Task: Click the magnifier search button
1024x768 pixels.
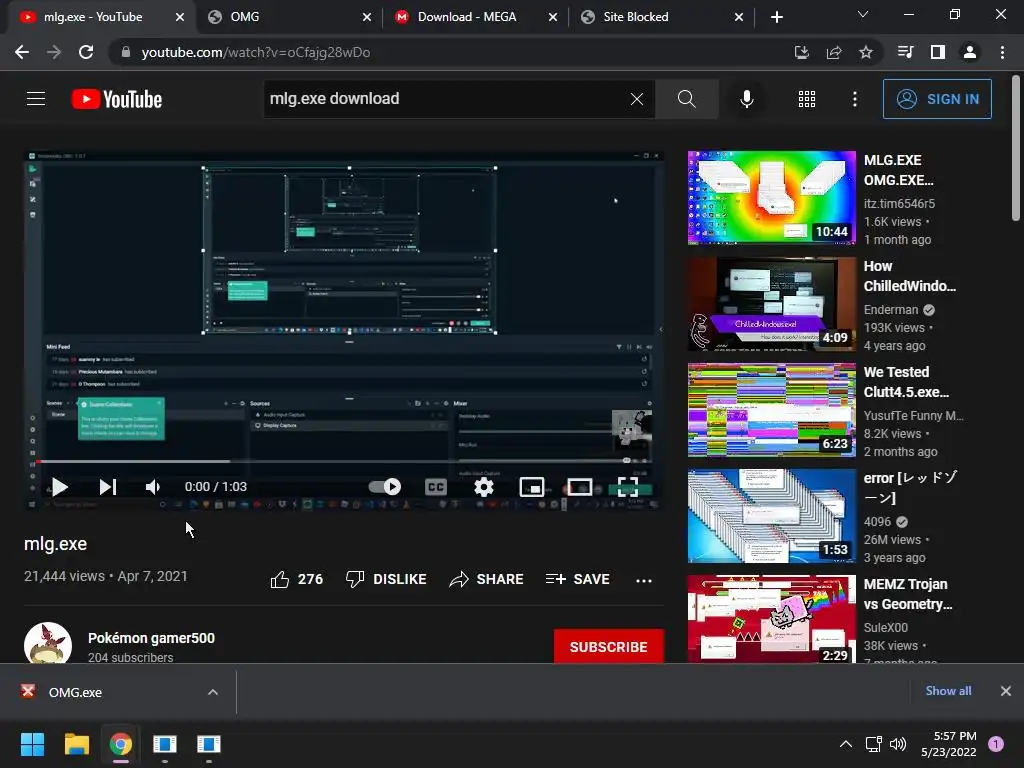Action: [686, 99]
